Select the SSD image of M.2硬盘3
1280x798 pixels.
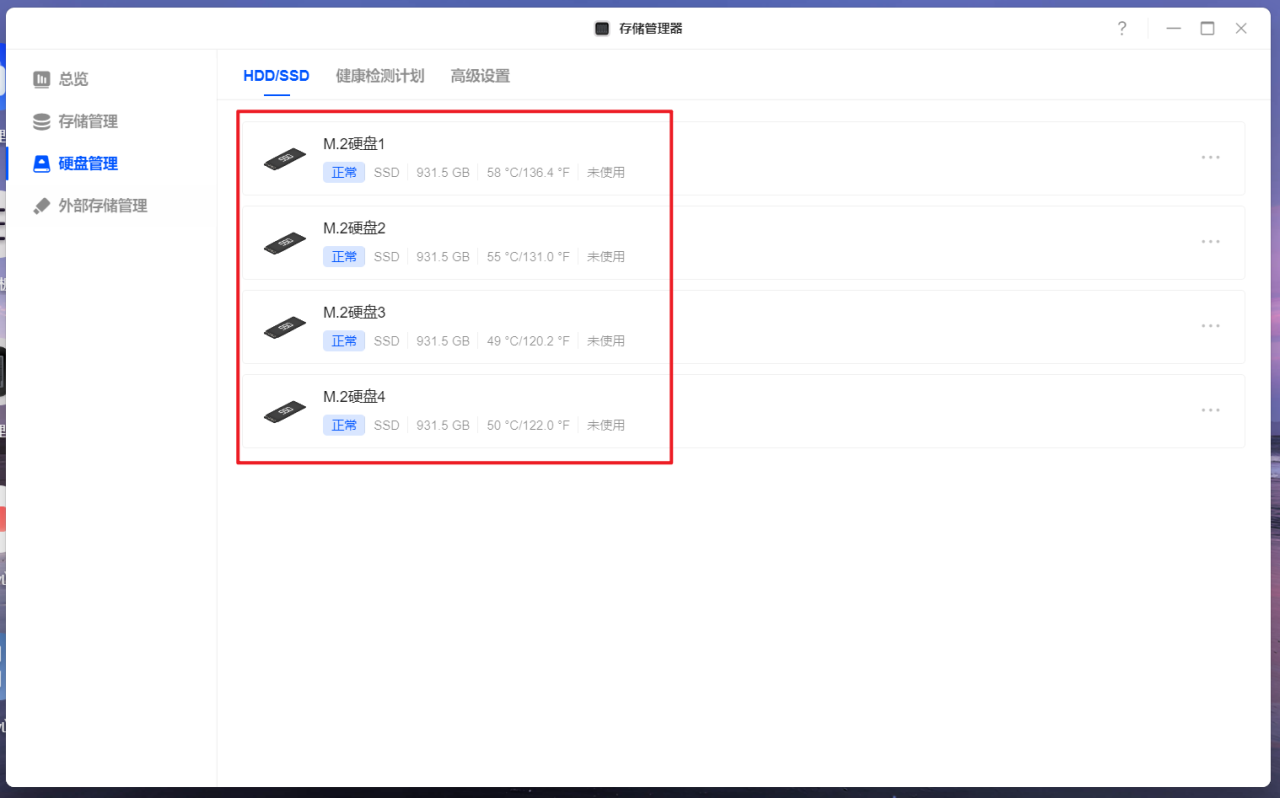pos(284,326)
